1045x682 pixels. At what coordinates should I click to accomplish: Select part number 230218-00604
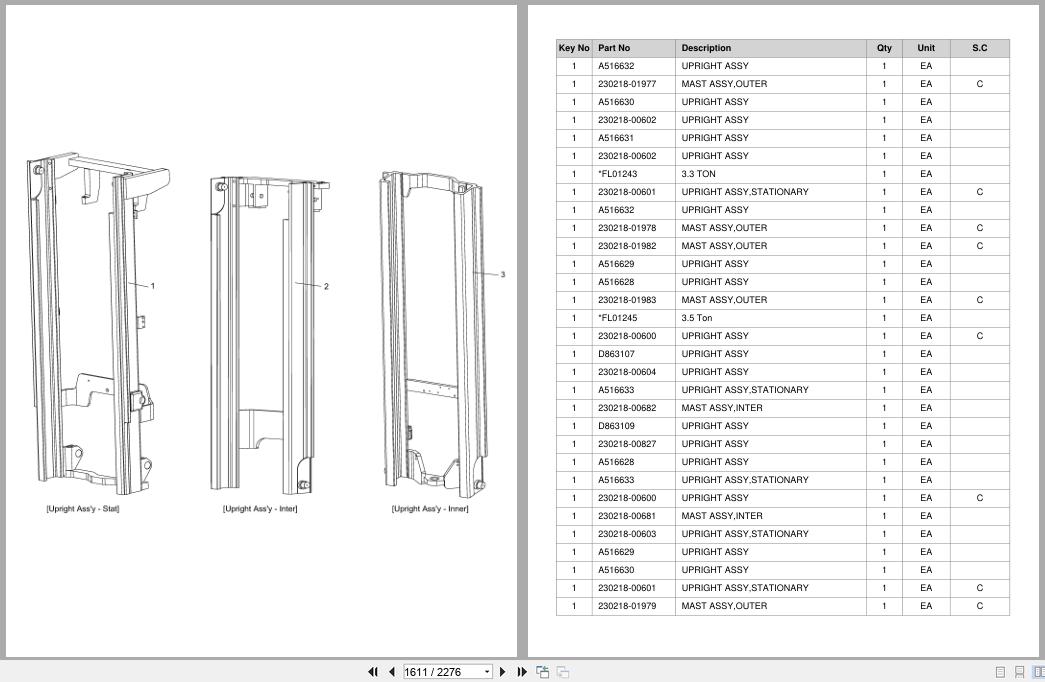pyautogui.click(x=626, y=372)
